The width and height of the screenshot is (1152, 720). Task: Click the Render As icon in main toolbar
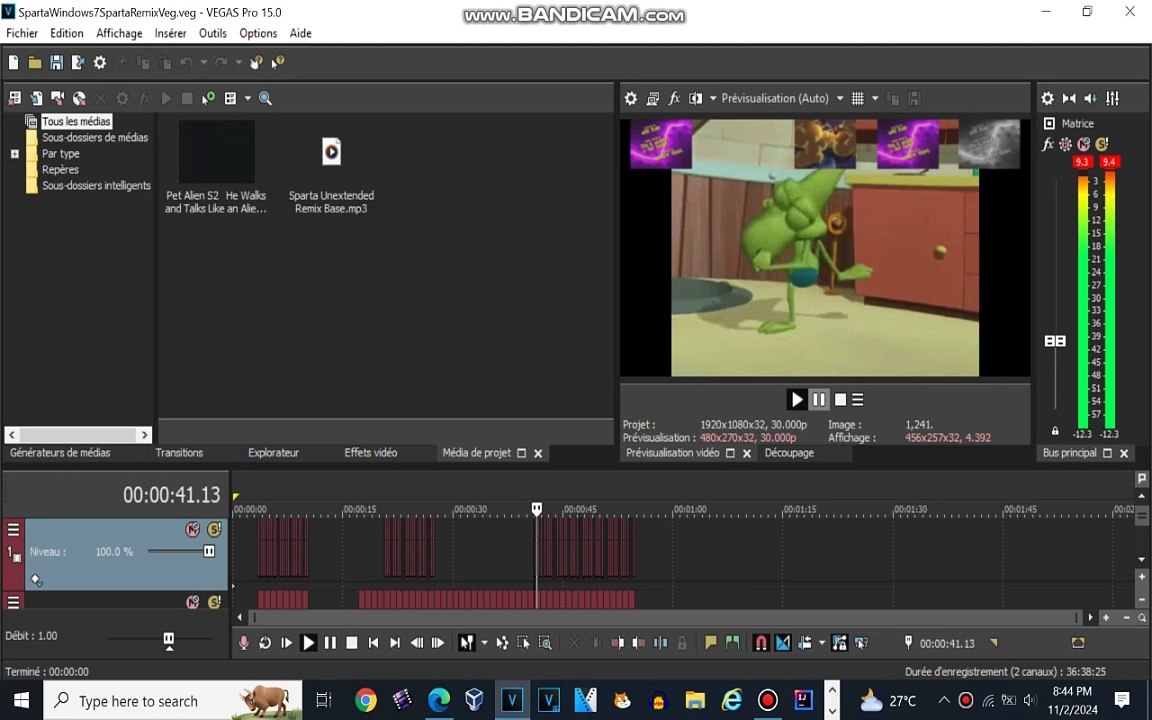(77, 62)
